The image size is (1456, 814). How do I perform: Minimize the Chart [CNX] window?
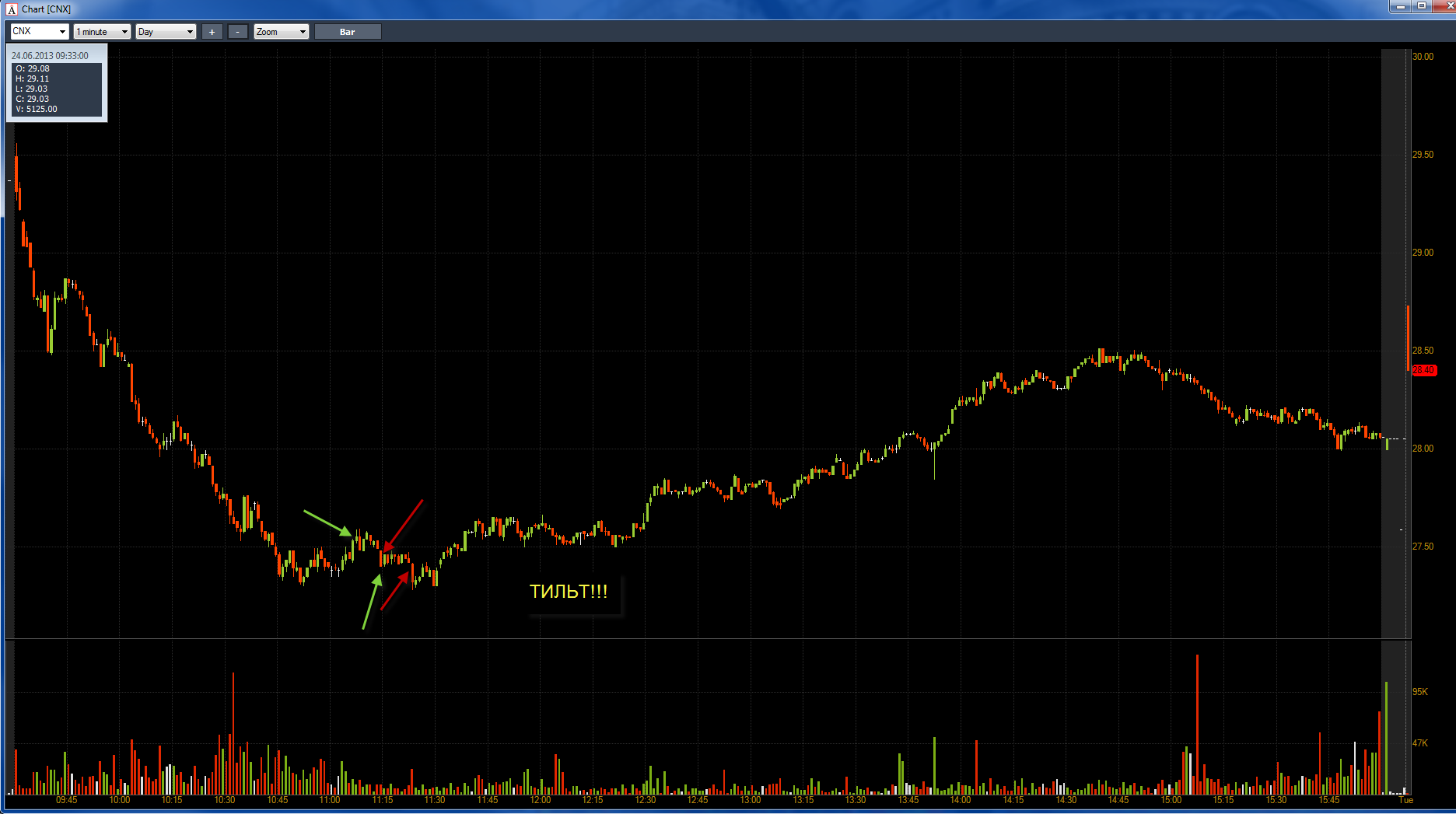pyautogui.click(x=1401, y=6)
